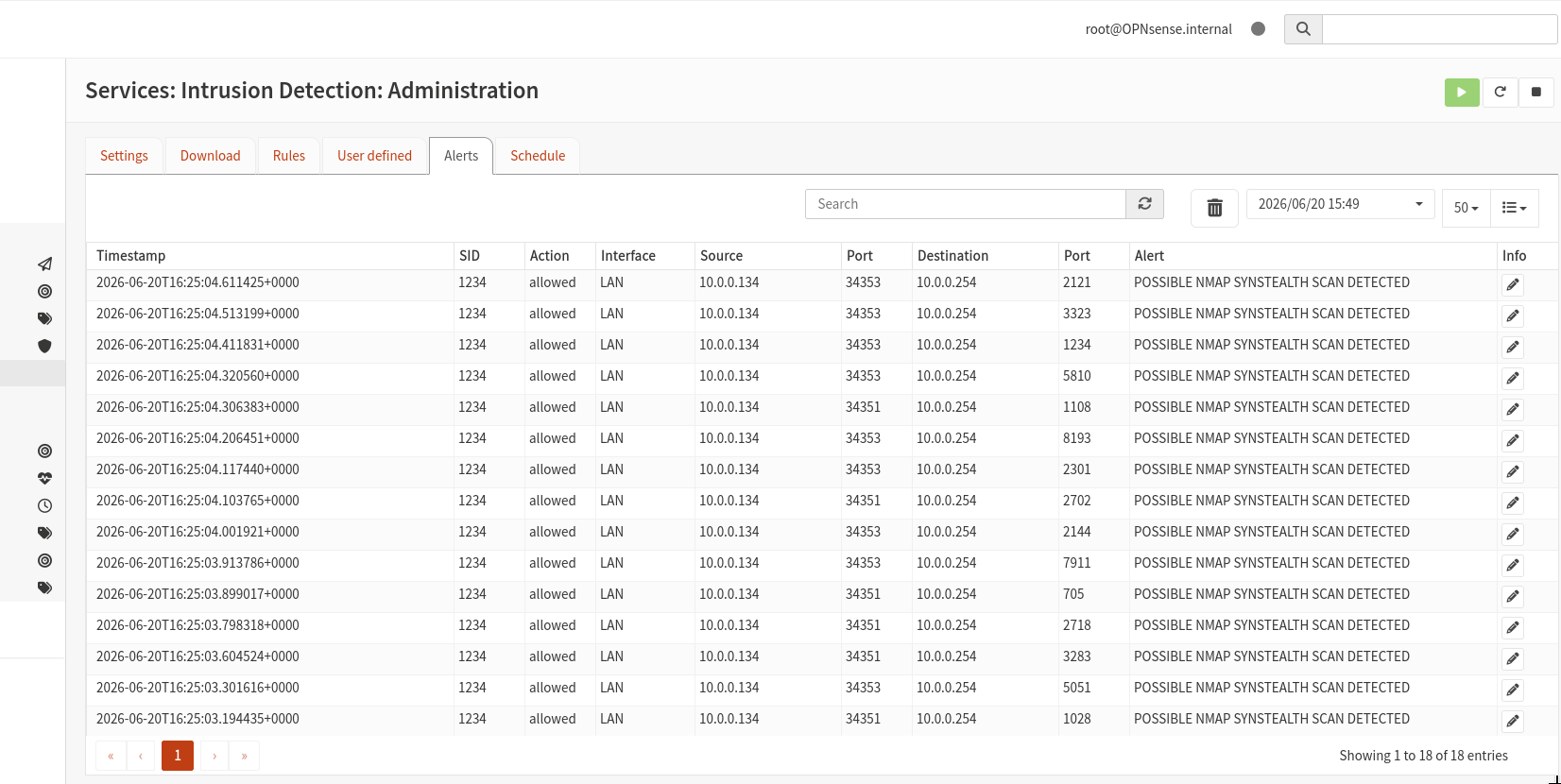The image size is (1561, 784).
Task: Click the last page pagination button
Action: [x=244, y=756]
